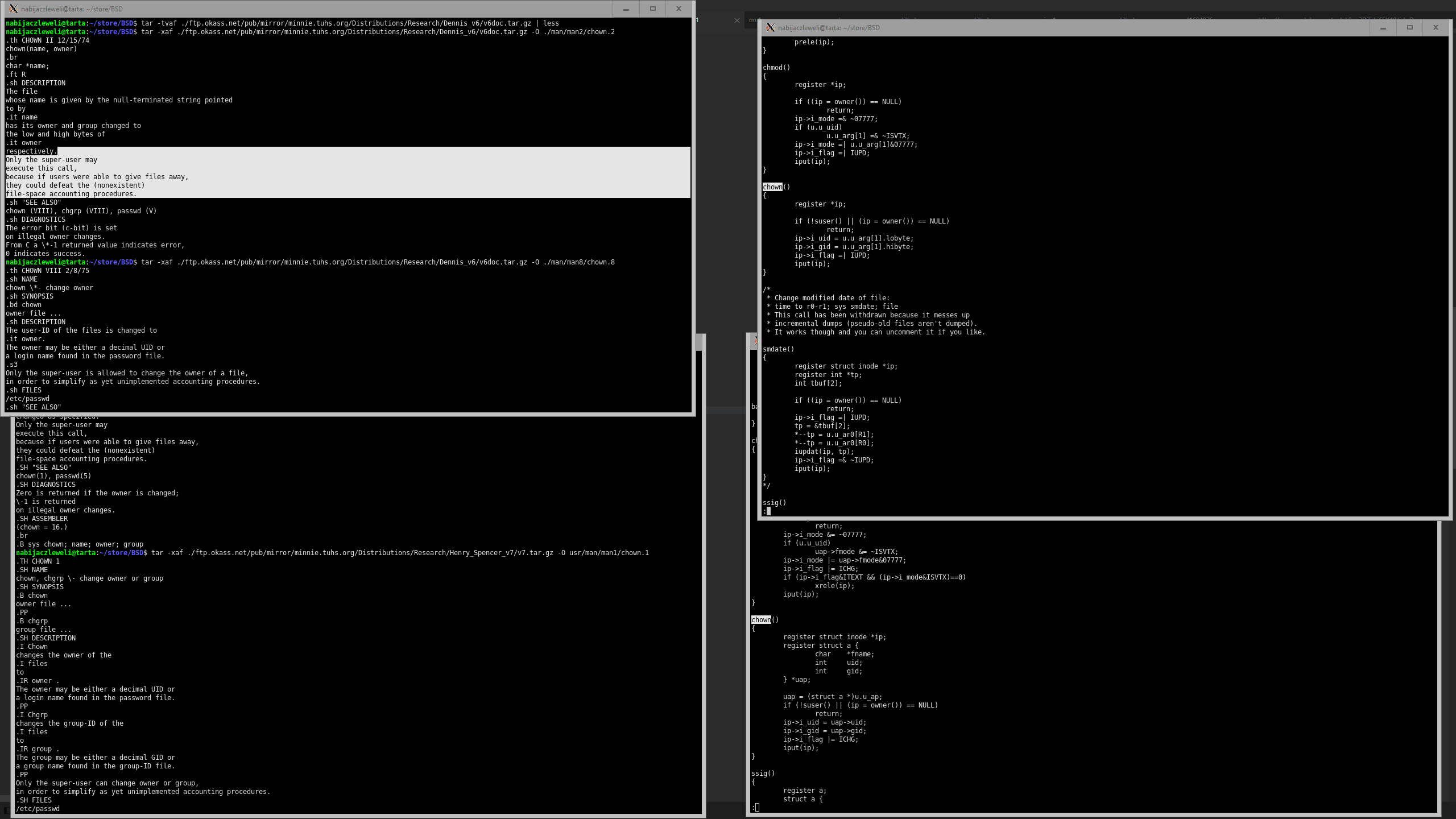Close the background tab behind the terminals

(737, 20)
